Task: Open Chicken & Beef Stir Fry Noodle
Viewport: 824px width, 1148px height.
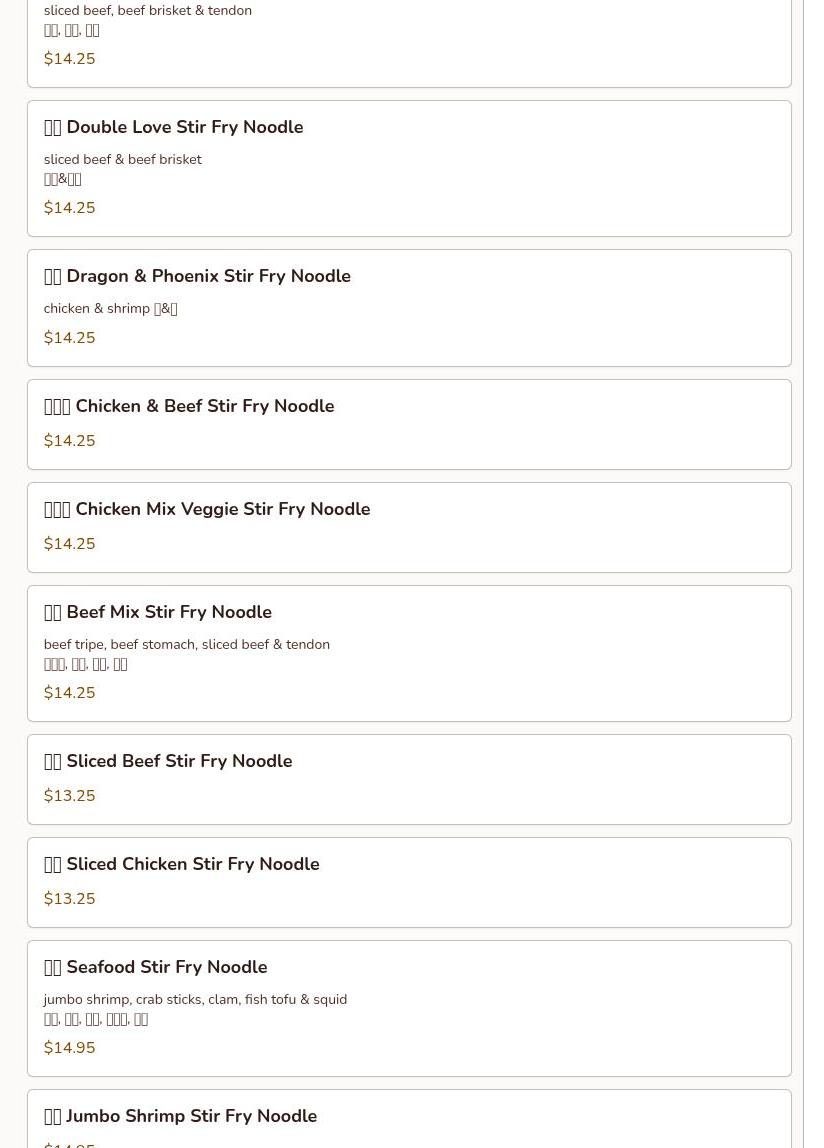Action: point(190,406)
